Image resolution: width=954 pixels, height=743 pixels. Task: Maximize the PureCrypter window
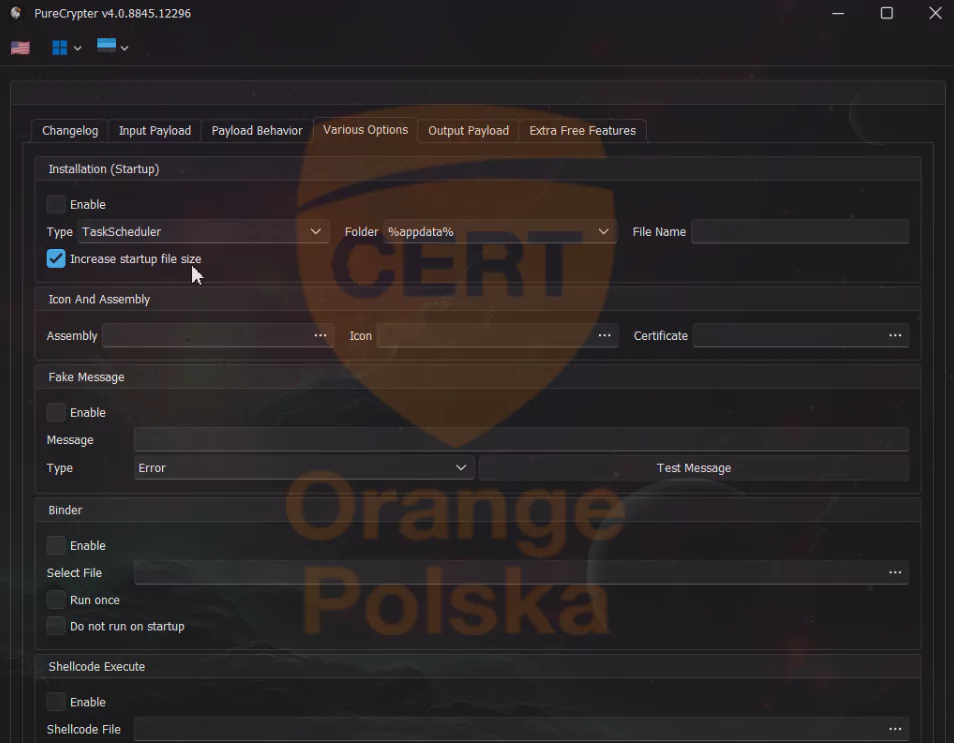coord(887,13)
